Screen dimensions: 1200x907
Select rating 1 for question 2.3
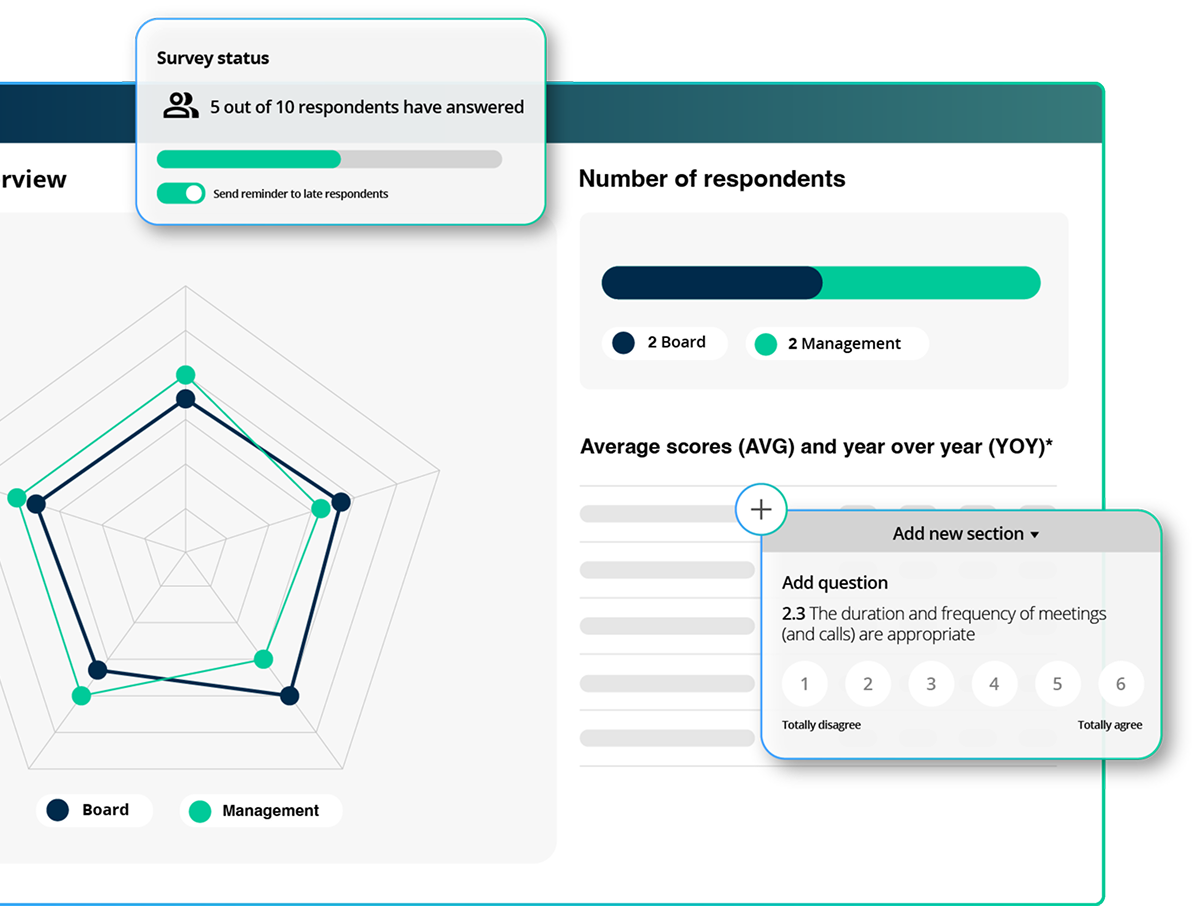[x=805, y=684]
